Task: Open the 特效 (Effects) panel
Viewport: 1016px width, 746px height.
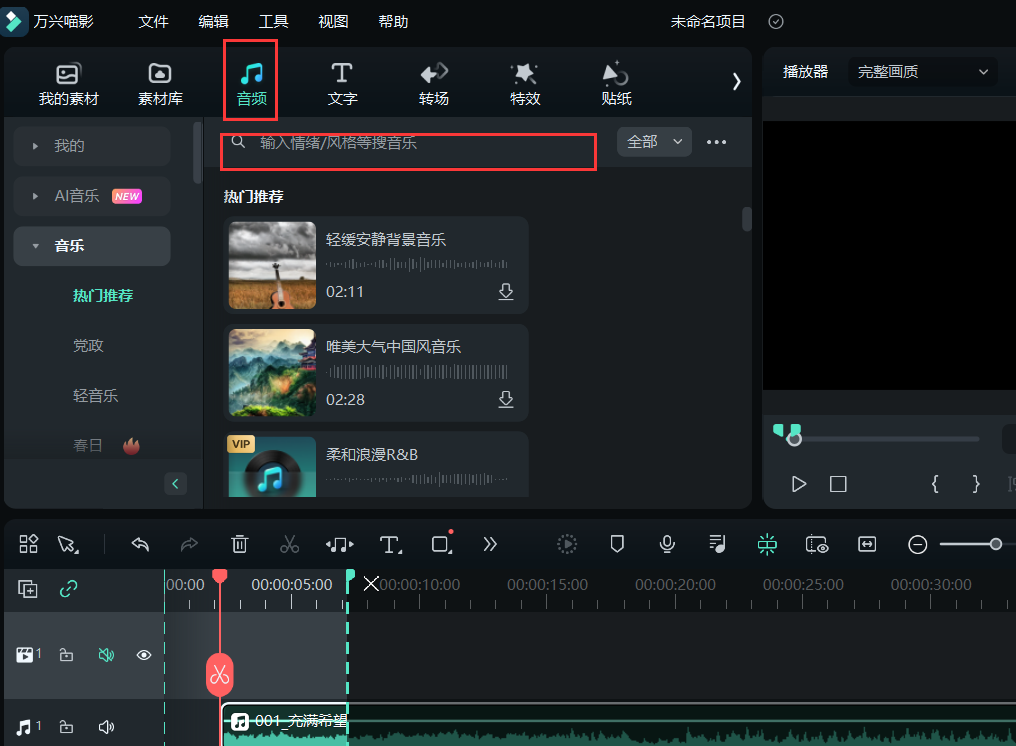Action: tap(524, 80)
